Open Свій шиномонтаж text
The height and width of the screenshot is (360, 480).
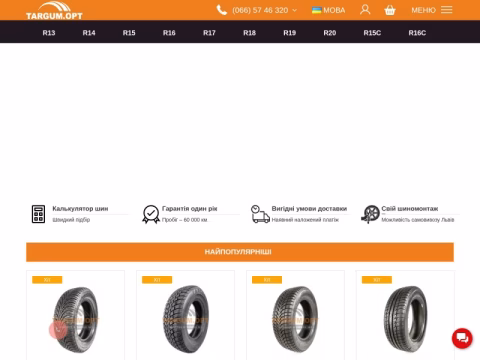point(410,209)
